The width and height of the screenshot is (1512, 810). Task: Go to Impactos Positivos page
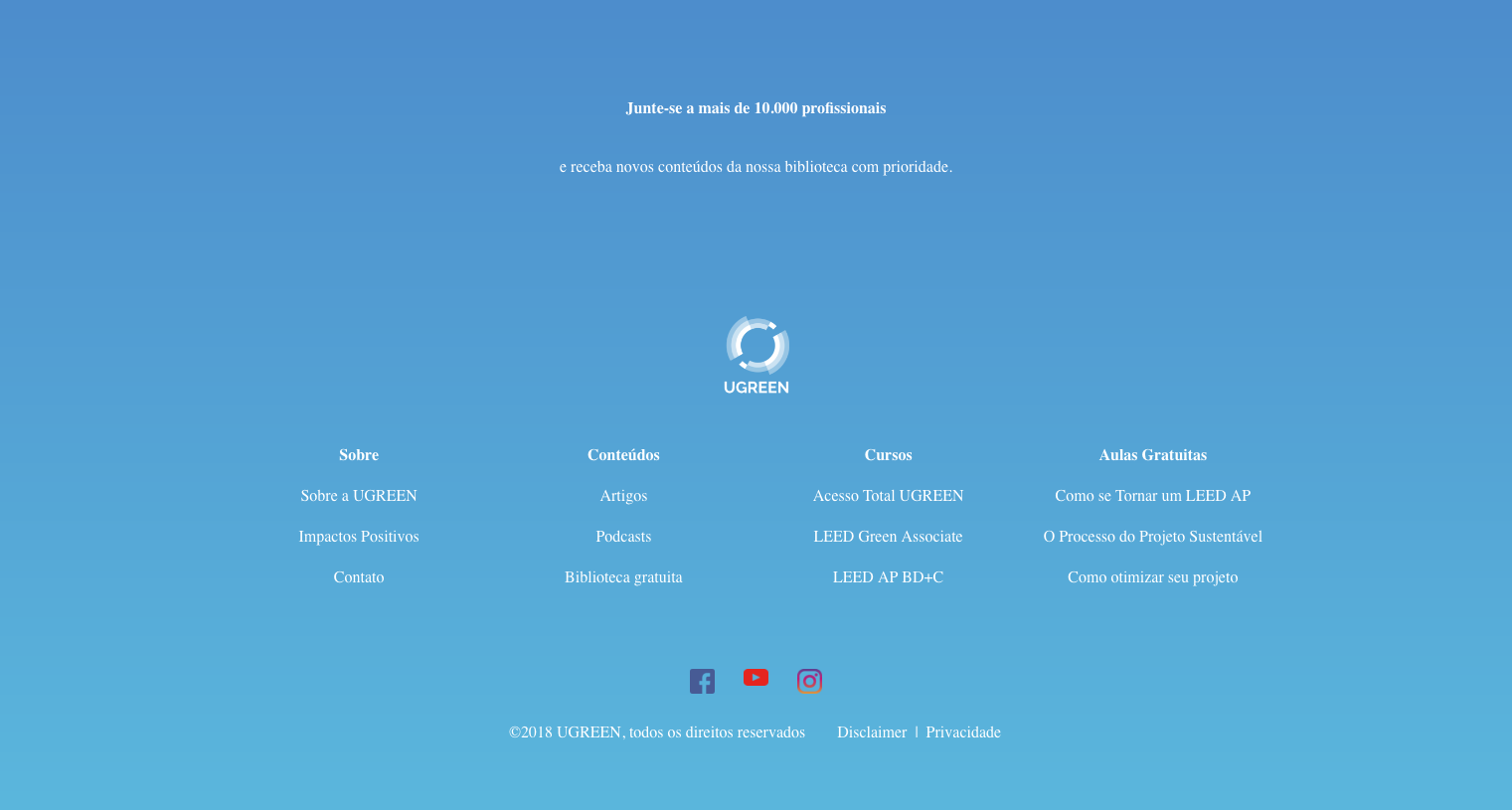pyautogui.click(x=359, y=537)
